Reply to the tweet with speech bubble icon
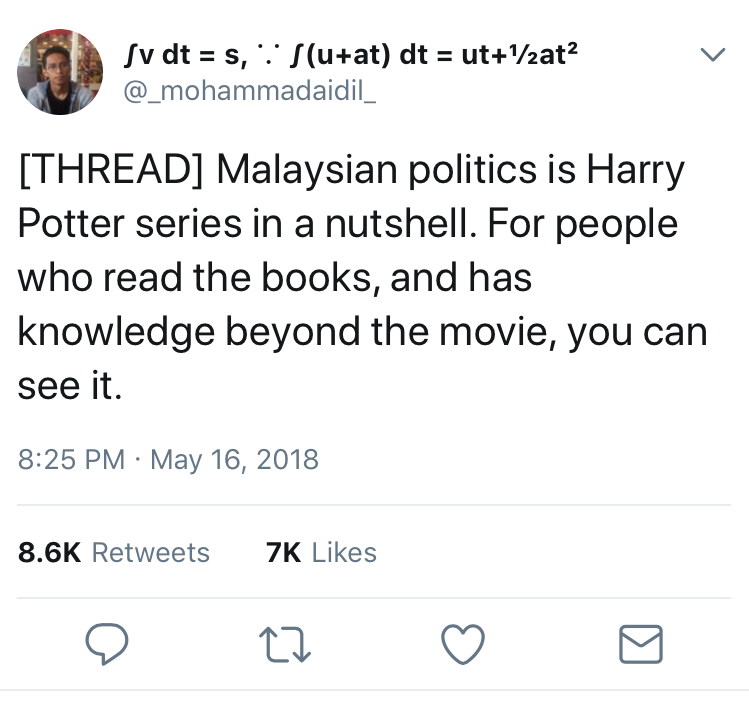This screenshot has width=749, height=701. coord(107,644)
